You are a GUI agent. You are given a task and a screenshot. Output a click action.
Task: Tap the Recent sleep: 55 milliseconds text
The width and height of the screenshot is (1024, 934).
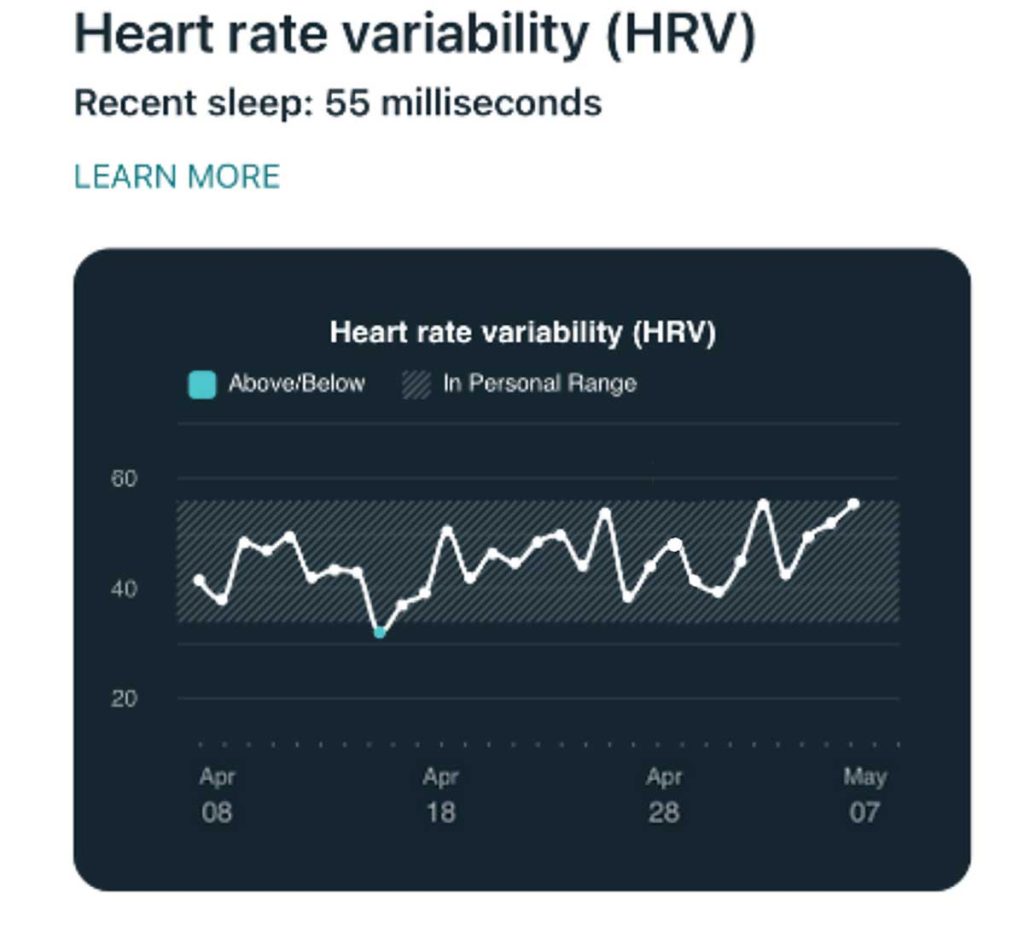338,103
